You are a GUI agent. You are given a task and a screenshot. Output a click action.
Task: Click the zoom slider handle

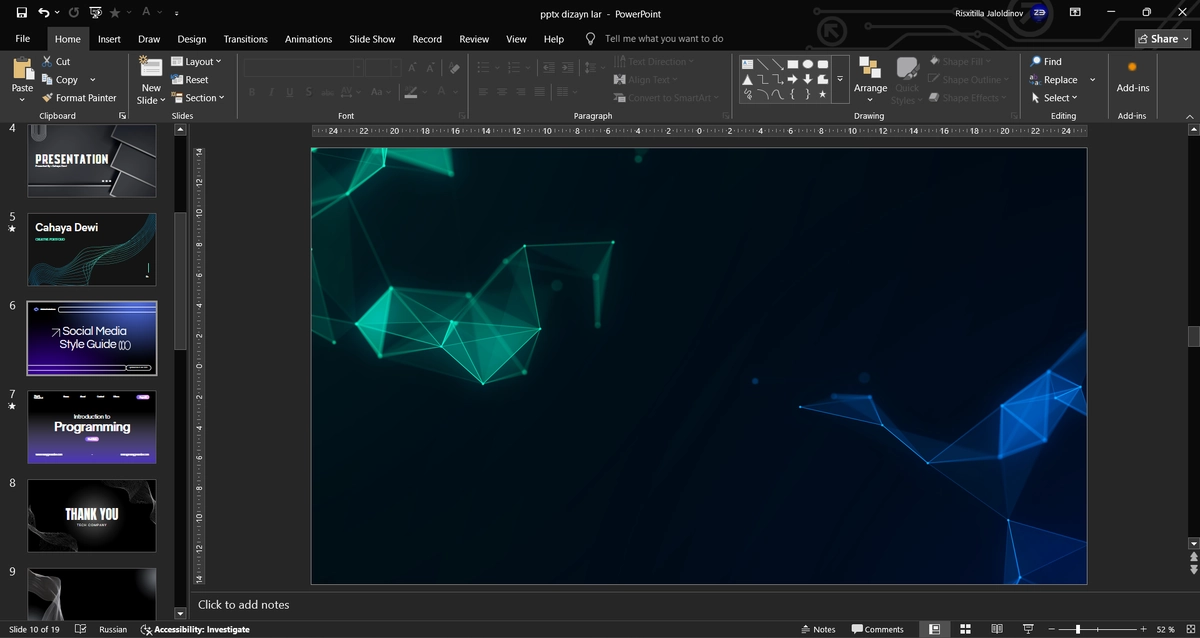pyautogui.click(x=1077, y=629)
